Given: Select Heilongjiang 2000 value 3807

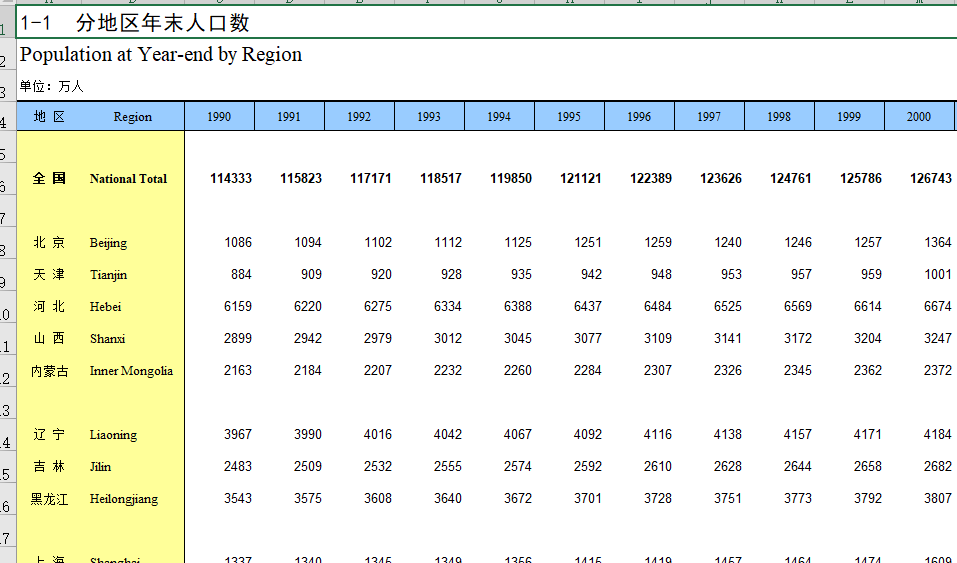Looking at the screenshot, I should (x=937, y=498).
